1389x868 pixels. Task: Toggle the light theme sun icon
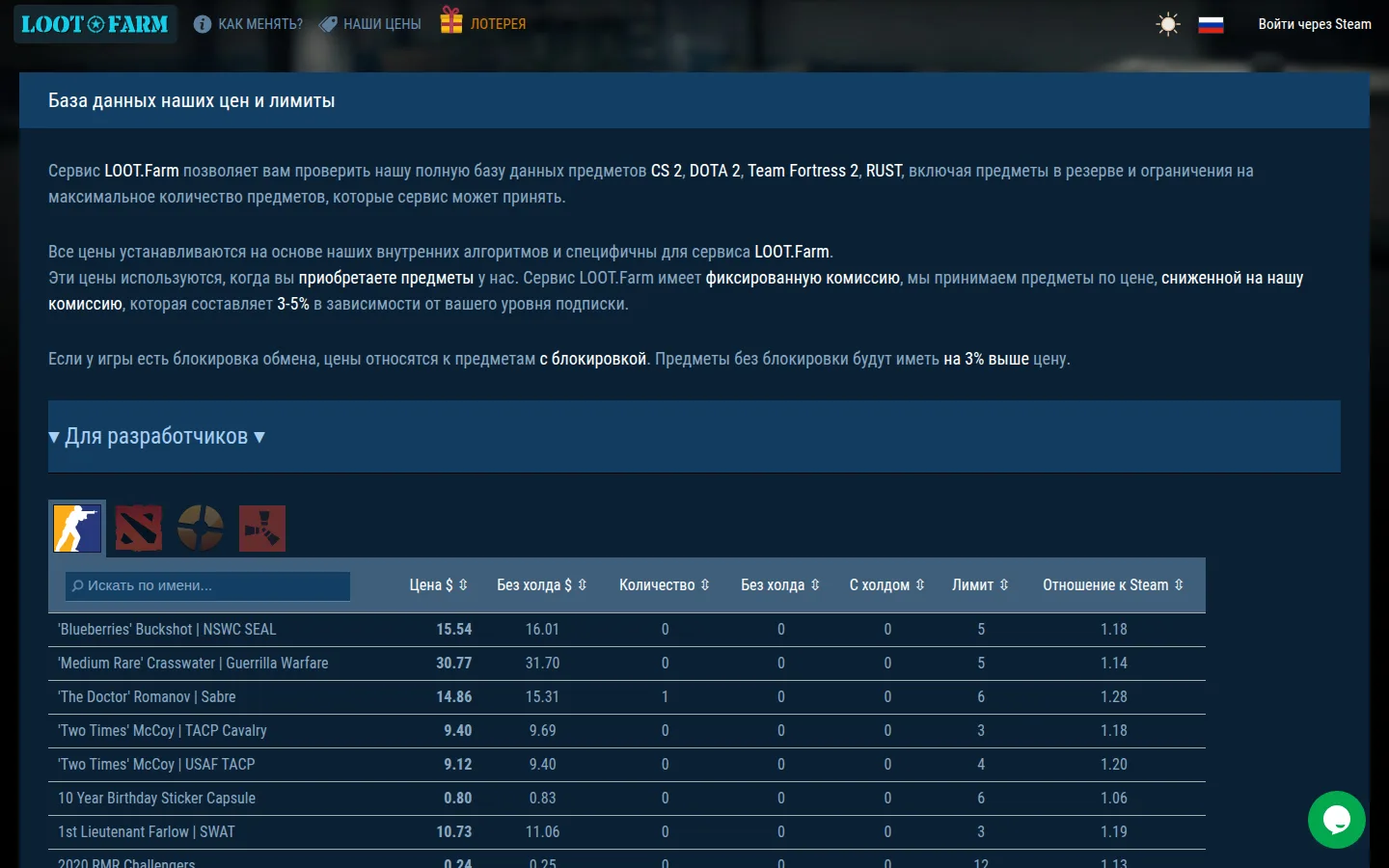(x=1168, y=24)
